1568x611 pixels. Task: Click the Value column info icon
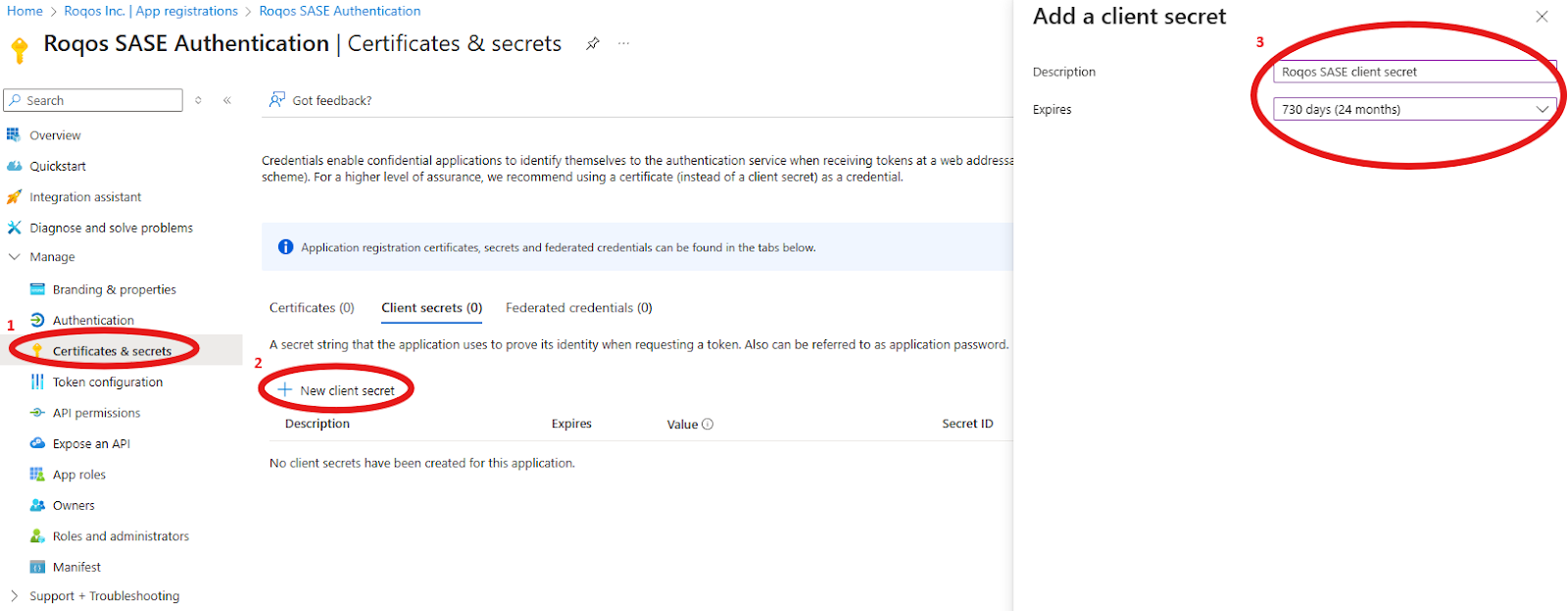[x=708, y=425]
